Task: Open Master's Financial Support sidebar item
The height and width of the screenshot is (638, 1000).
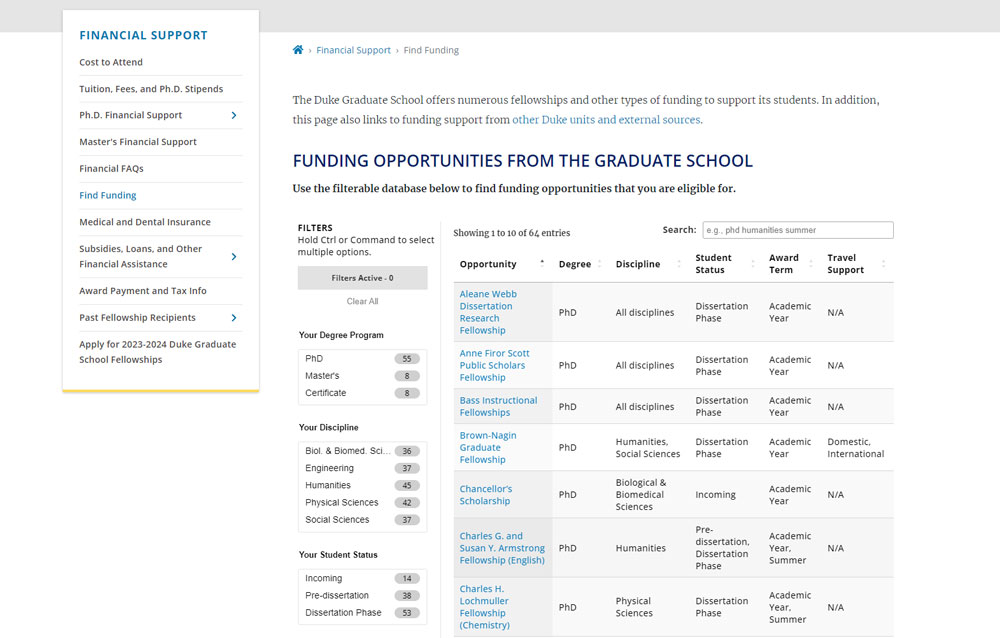Action: click(x=138, y=142)
